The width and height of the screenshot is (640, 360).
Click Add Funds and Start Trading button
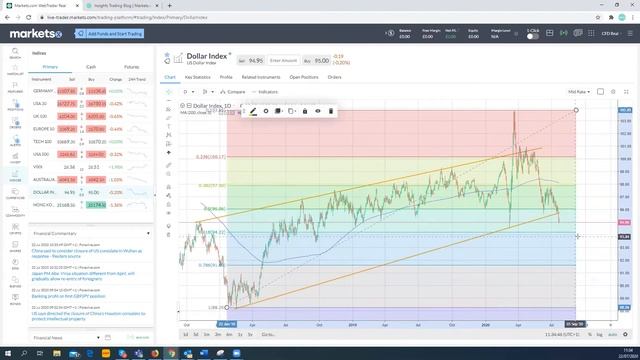[x=109, y=34]
